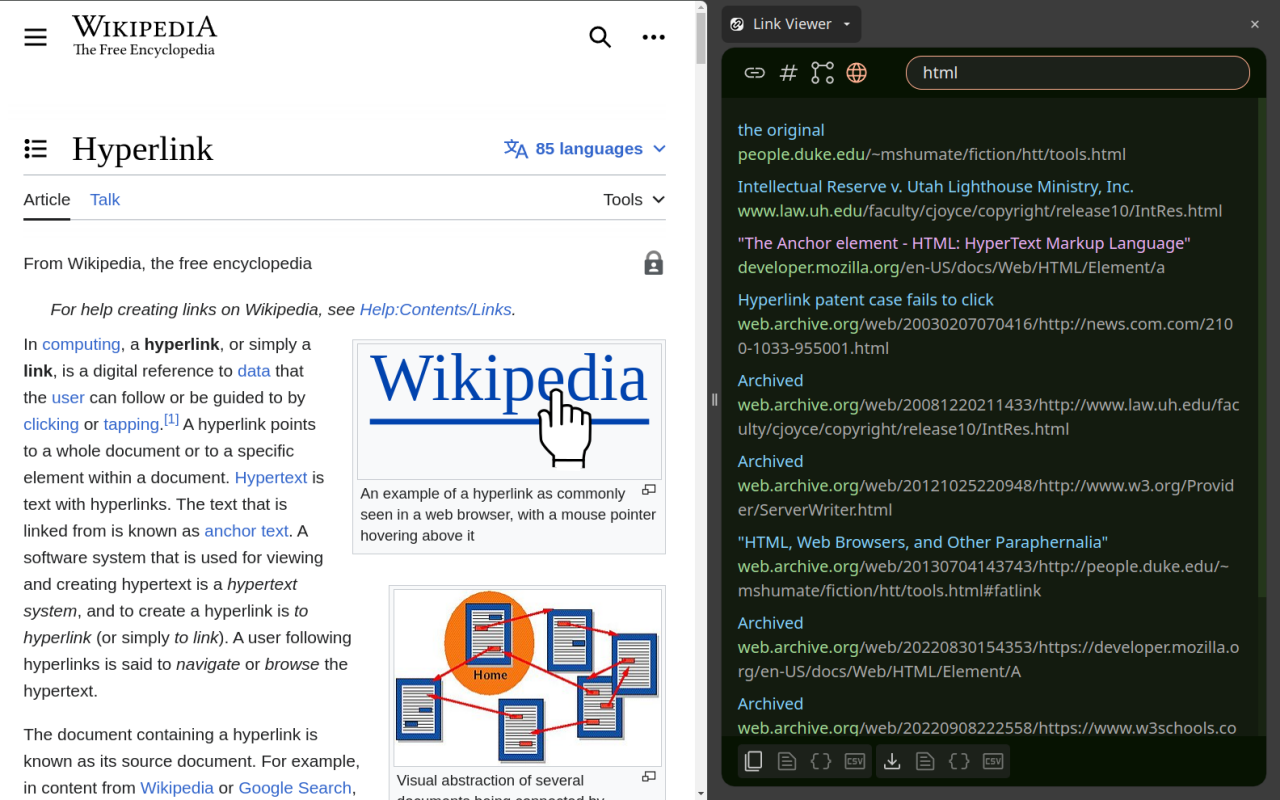Select the Article tab
This screenshot has height=800, width=1280.
(x=46, y=200)
